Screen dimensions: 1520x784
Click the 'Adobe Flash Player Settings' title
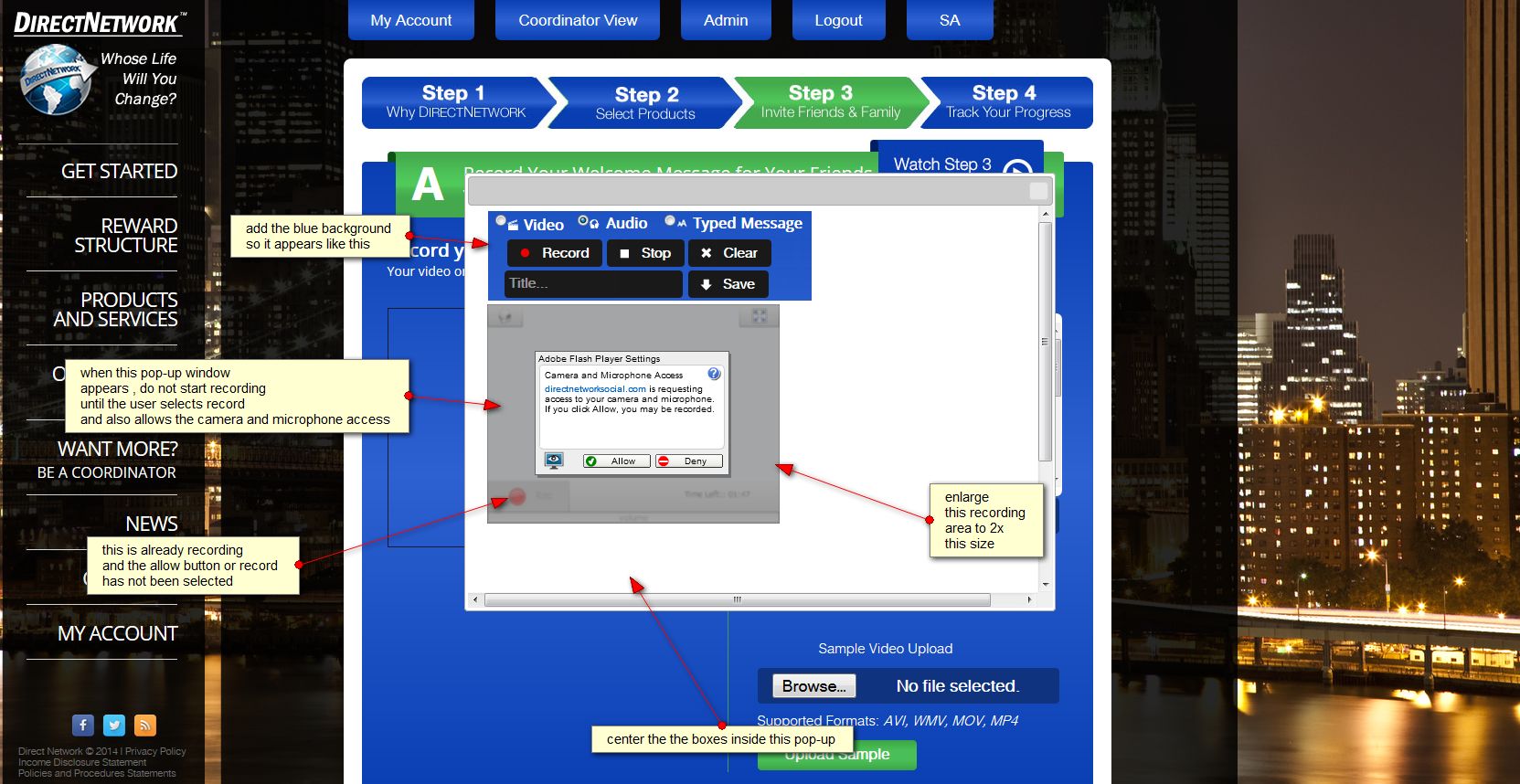tap(599, 359)
